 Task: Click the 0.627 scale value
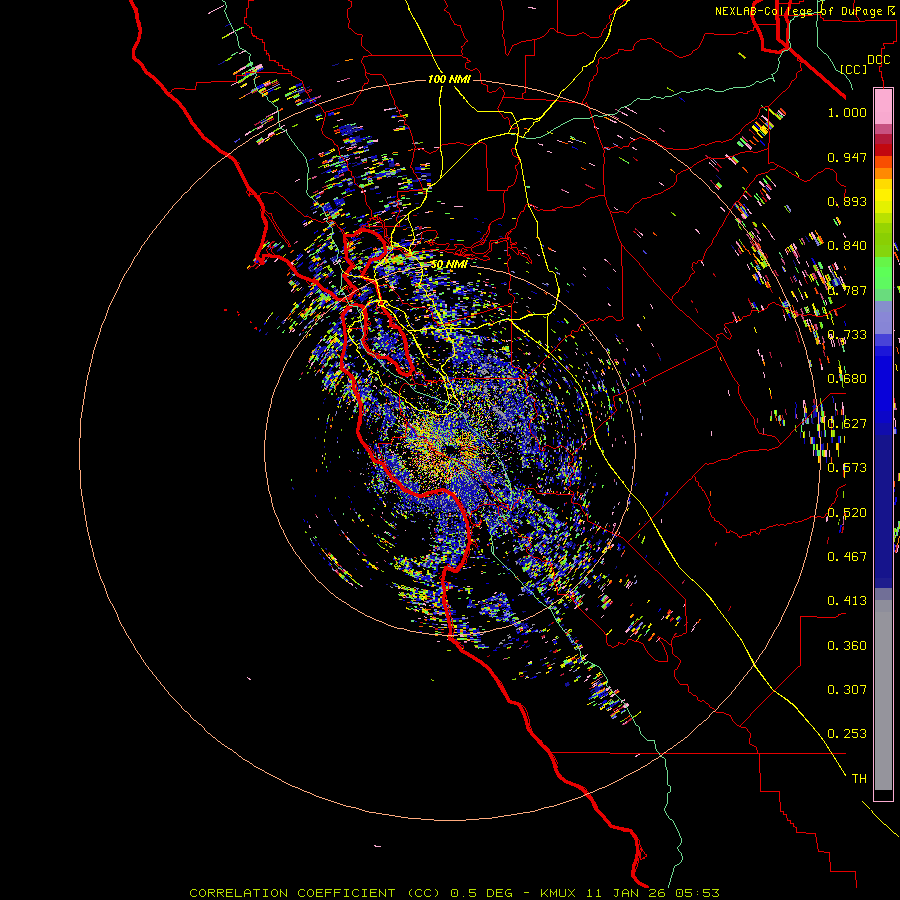847,424
